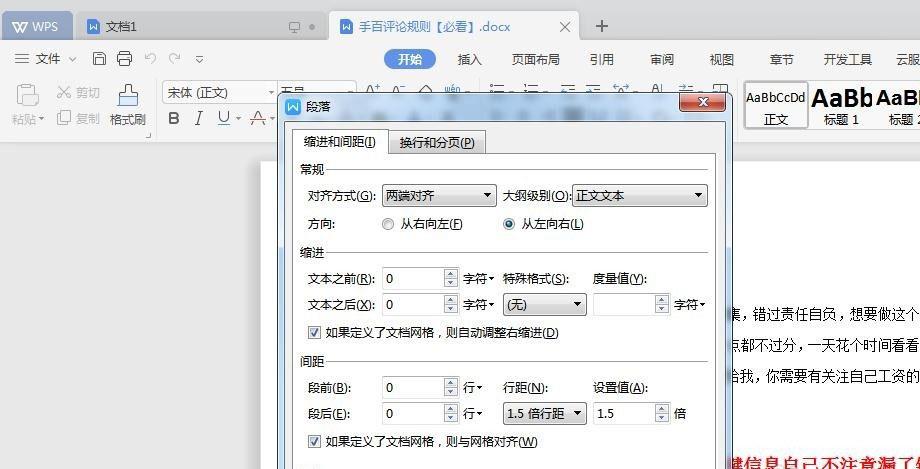Click the WPS home tab logo
920x469 pixels.
click(36, 27)
